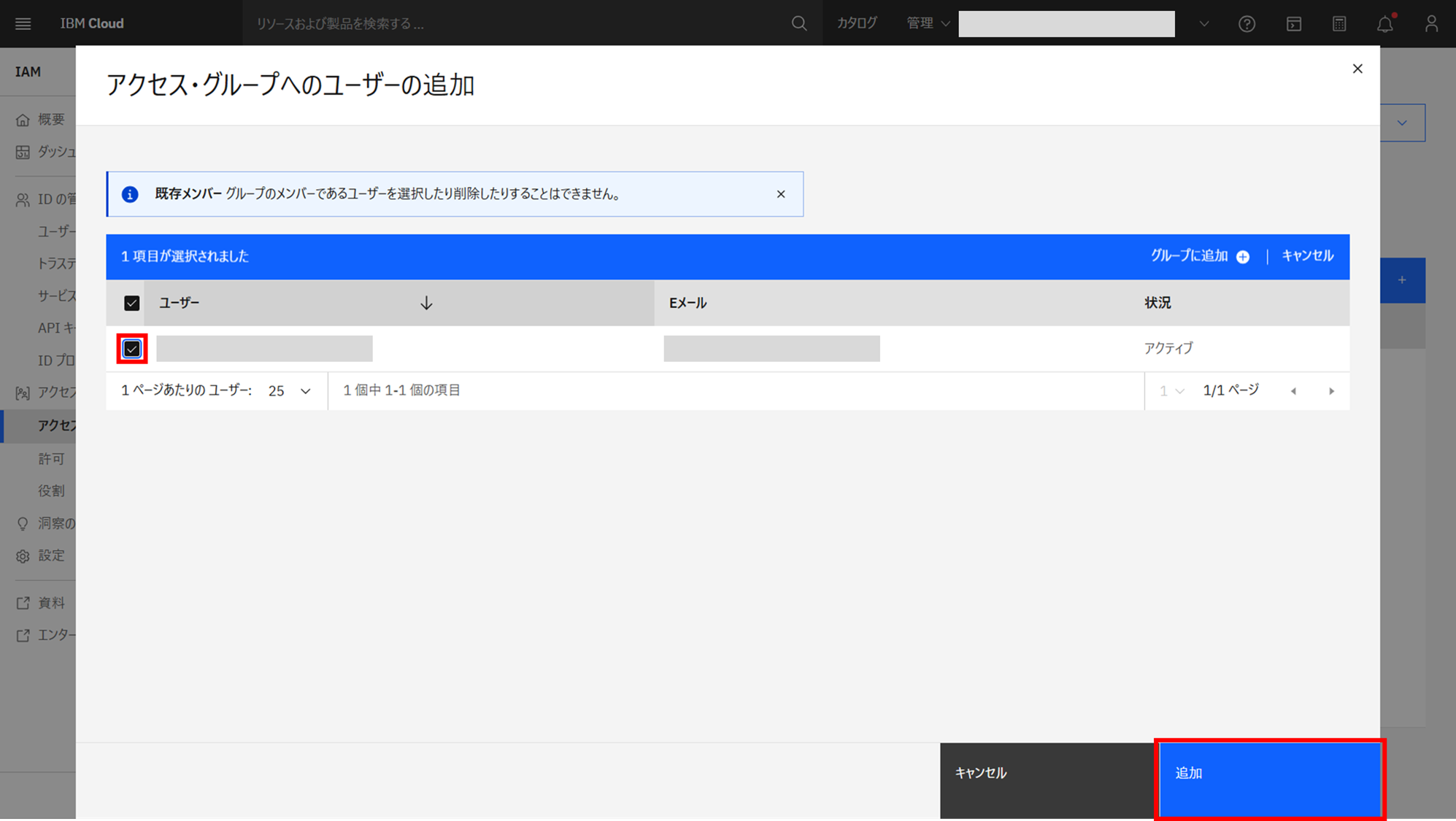The width and height of the screenshot is (1456, 821).
Task: View notifications via bell icon
Action: pyautogui.click(x=1384, y=23)
